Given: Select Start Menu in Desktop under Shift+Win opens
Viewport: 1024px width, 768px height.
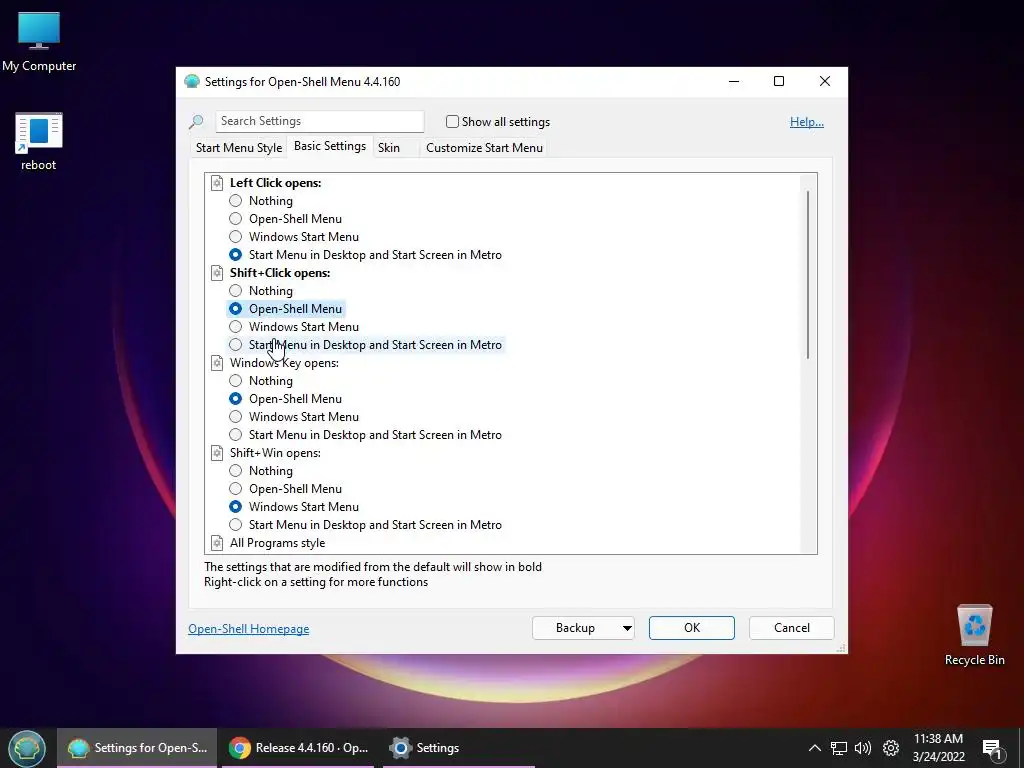Looking at the screenshot, I should point(236,525).
